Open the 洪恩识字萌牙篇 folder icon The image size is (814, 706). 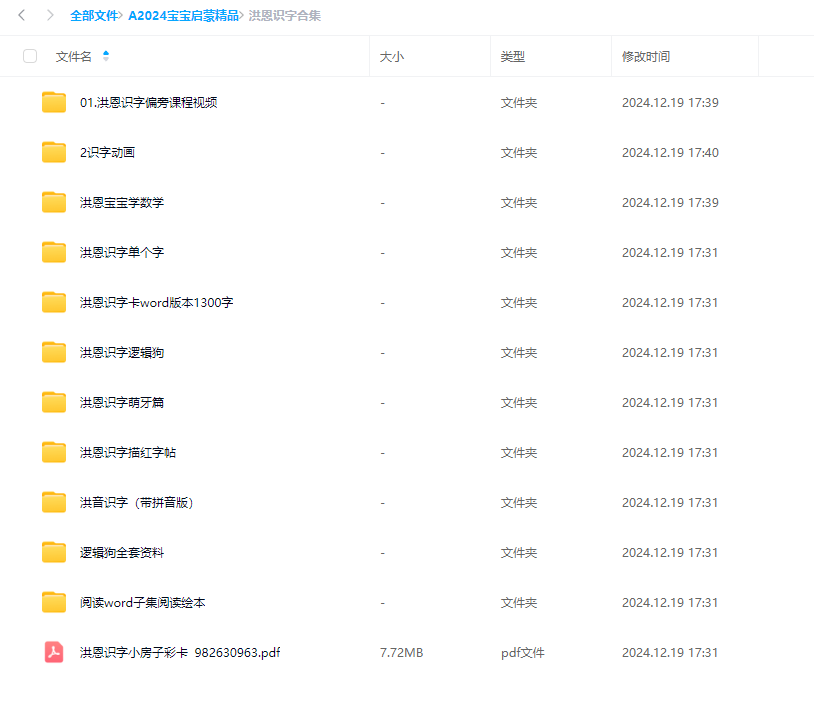click(x=53, y=402)
